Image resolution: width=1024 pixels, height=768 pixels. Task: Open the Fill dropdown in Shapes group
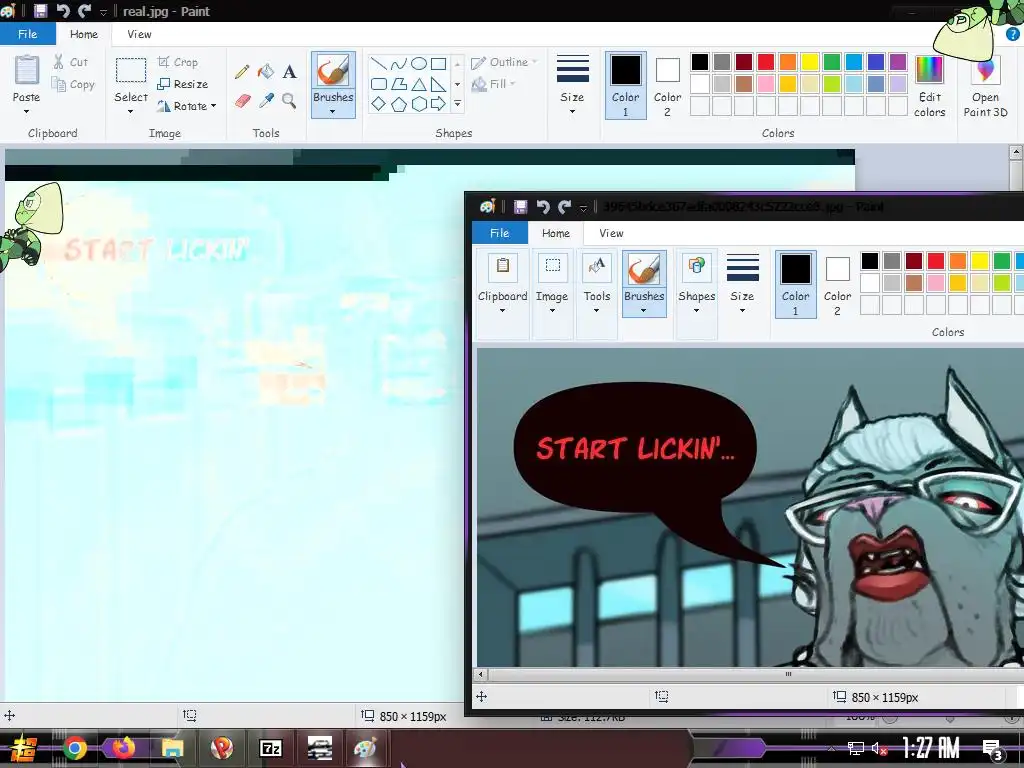(x=513, y=84)
